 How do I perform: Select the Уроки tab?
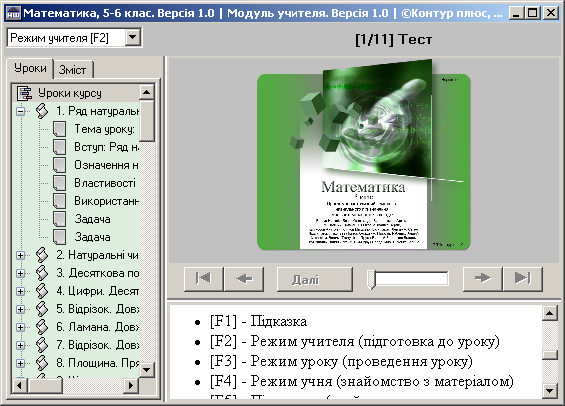pos(30,68)
